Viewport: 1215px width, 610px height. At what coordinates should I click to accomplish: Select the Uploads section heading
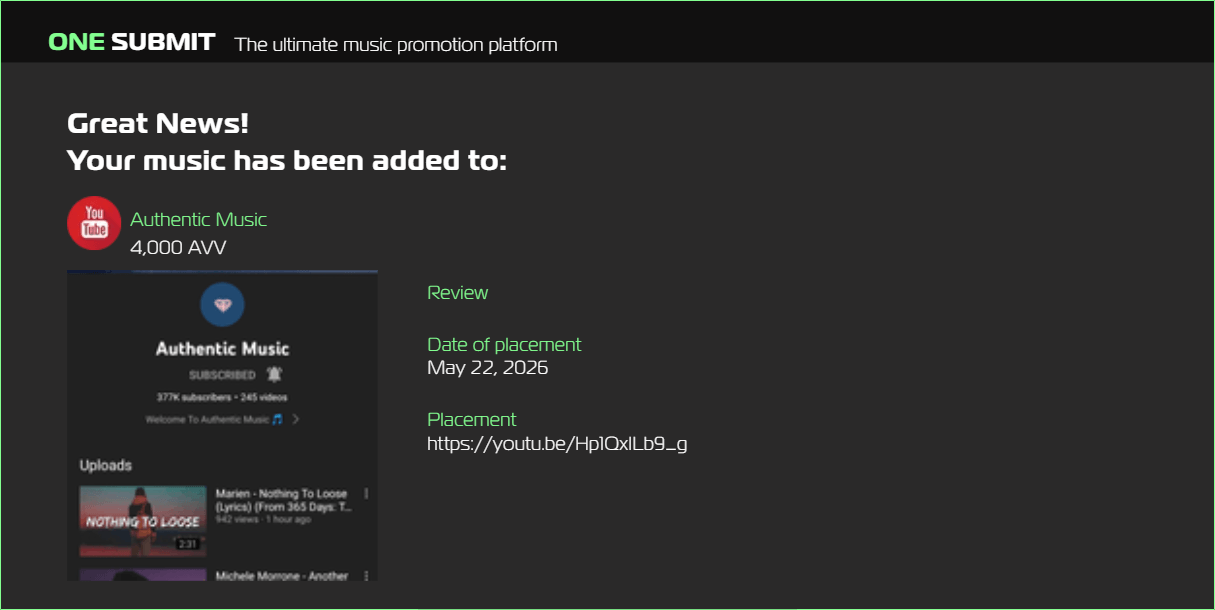(106, 465)
